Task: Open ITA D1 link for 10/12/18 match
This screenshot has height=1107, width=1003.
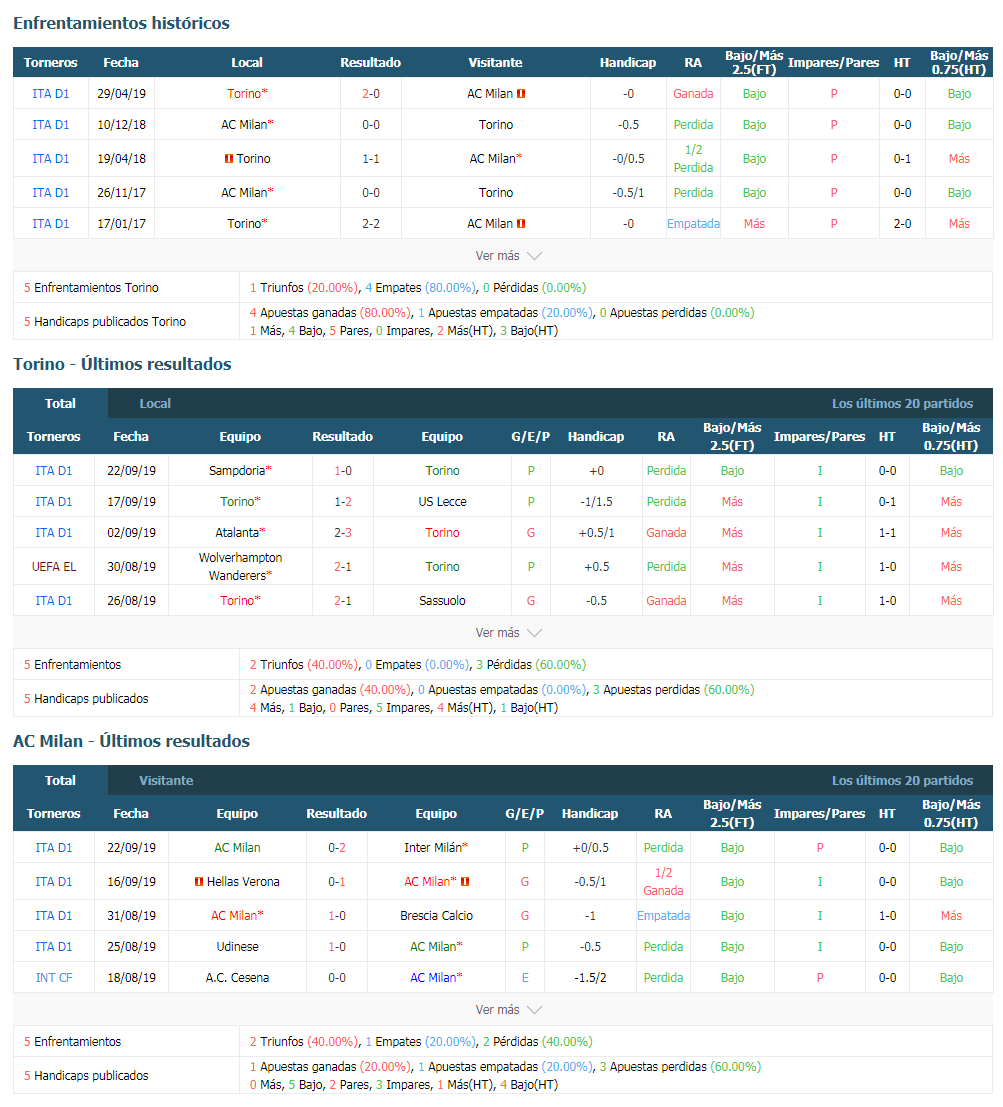Action: pos(51,124)
